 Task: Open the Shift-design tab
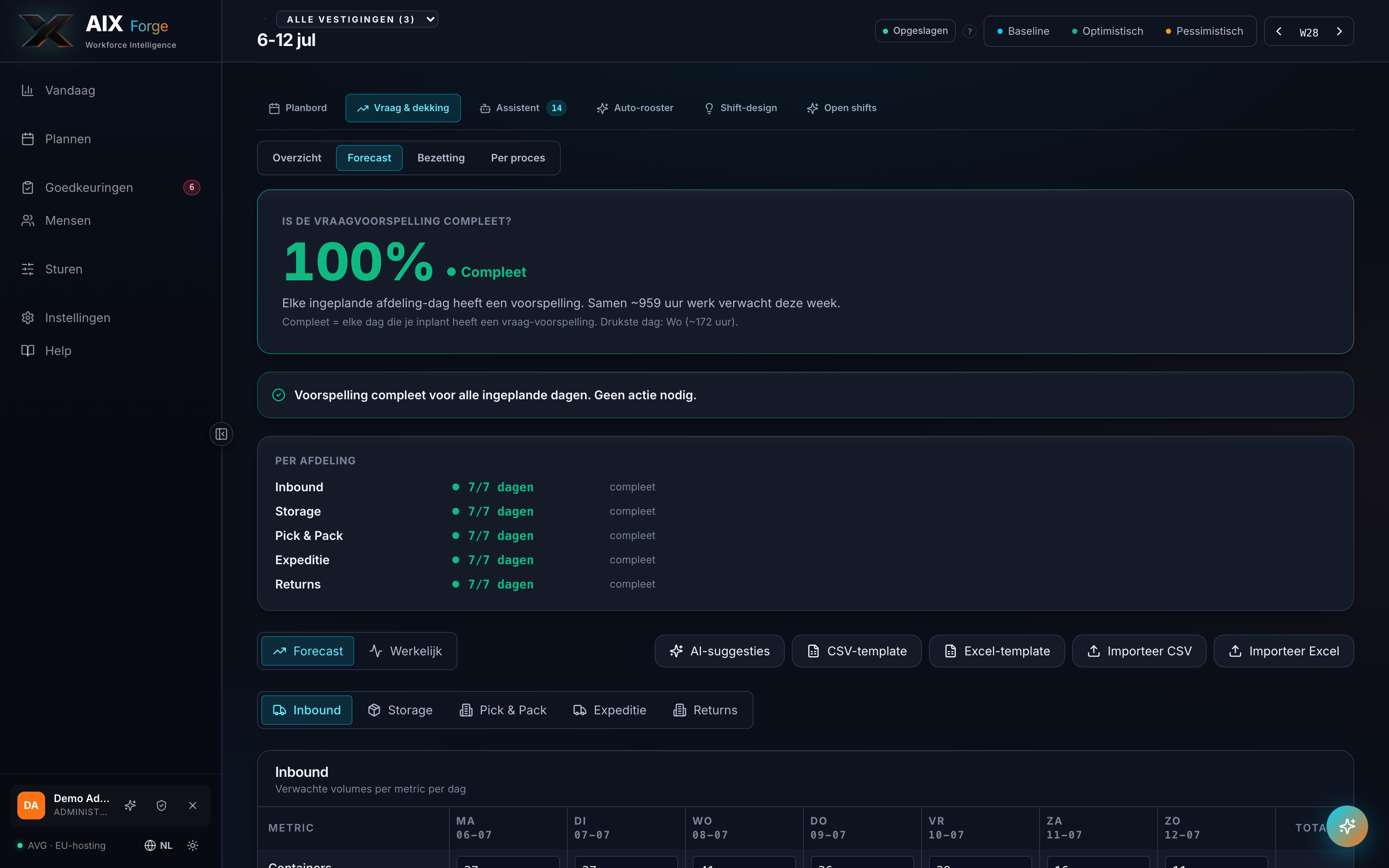(x=741, y=108)
